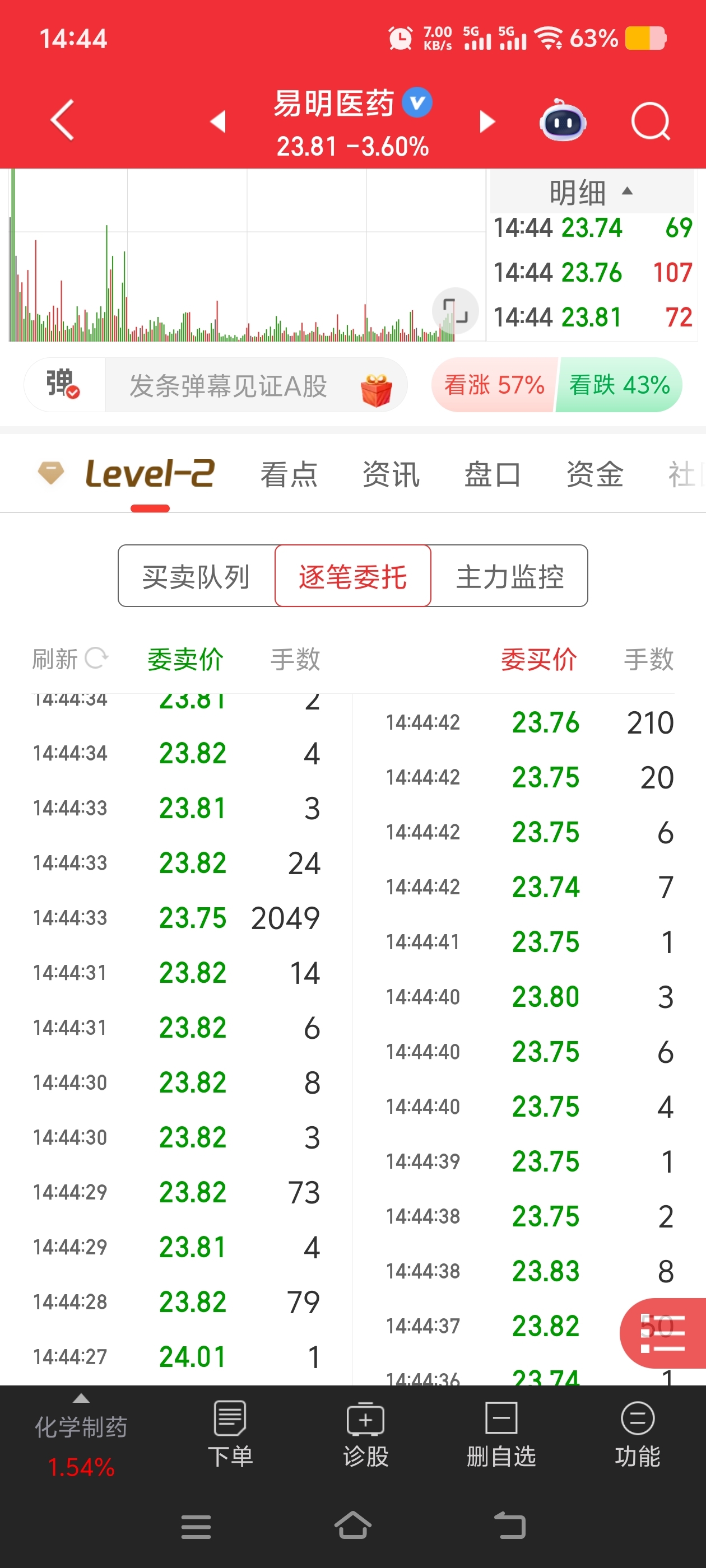This screenshot has width=706, height=1568.
Task: Select the buy order 23.76 with 210 lots
Action: [x=530, y=722]
